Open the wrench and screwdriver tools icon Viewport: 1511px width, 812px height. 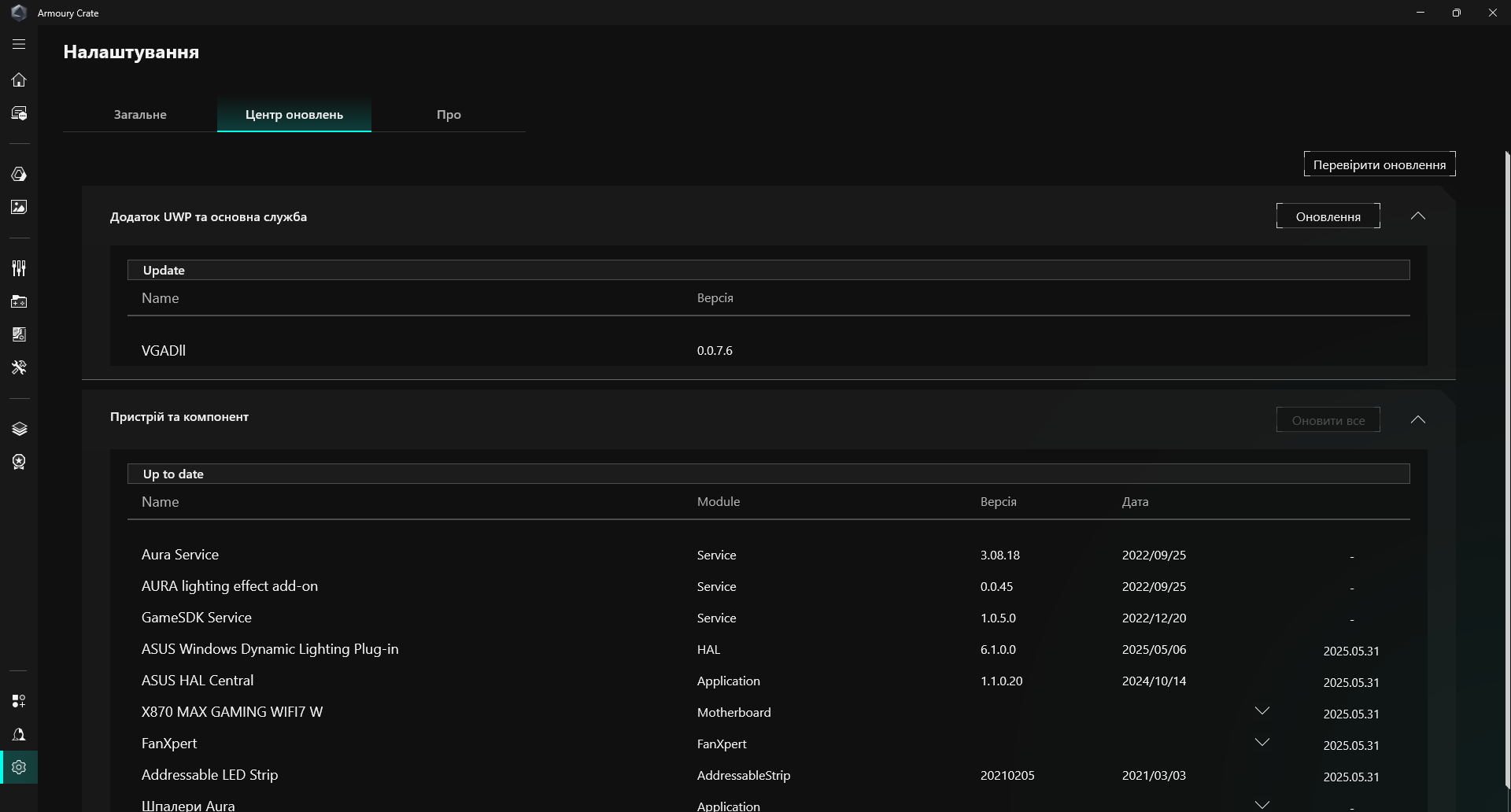[x=19, y=367]
